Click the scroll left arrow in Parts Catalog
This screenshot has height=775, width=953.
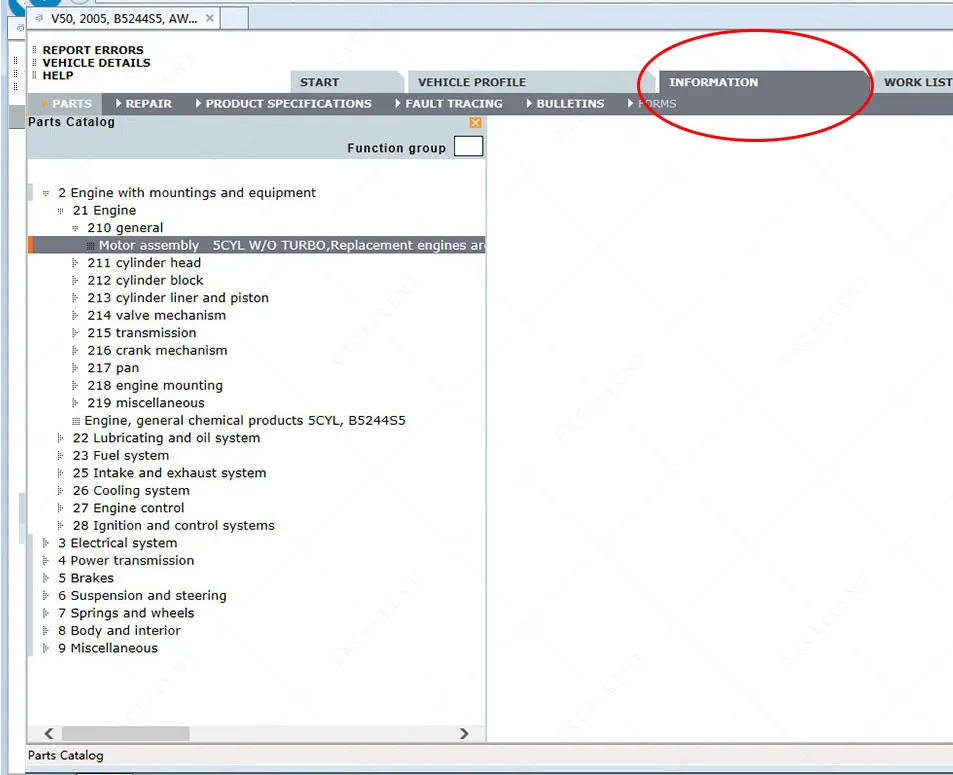click(49, 734)
